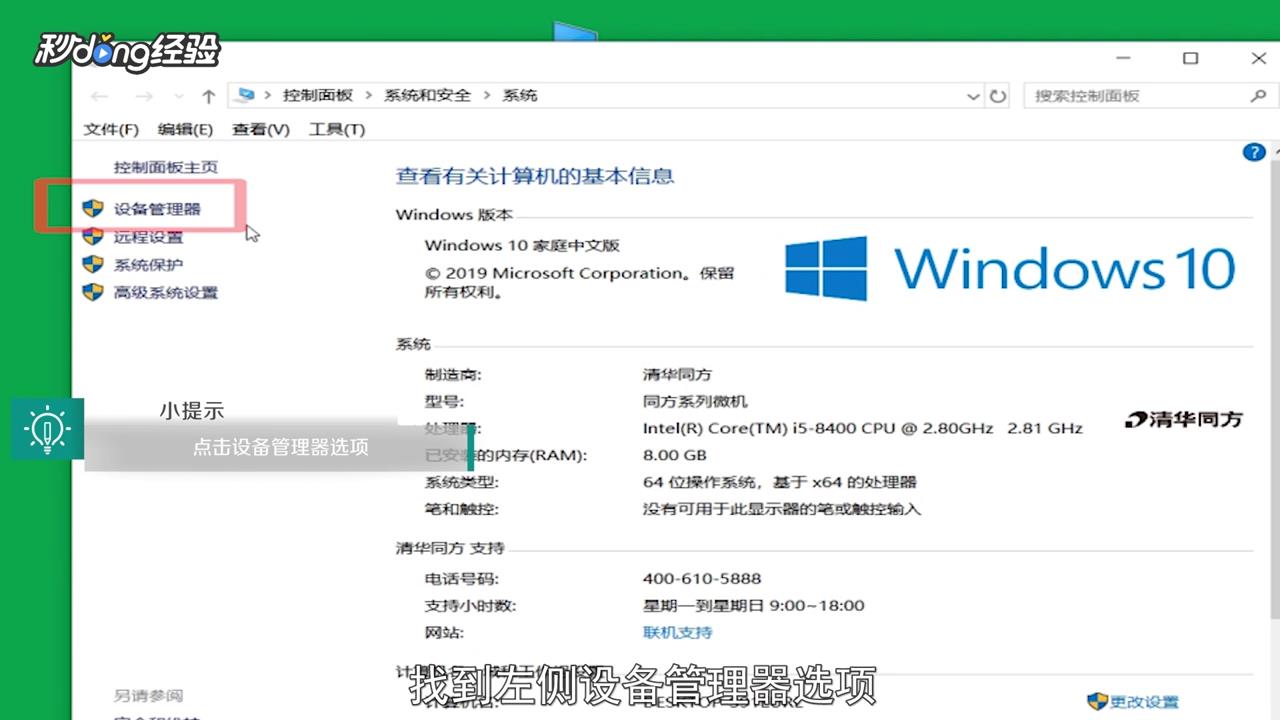Click the shield icon beside 更改设置
Screen dimensions: 1280x720
pos(1097,701)
